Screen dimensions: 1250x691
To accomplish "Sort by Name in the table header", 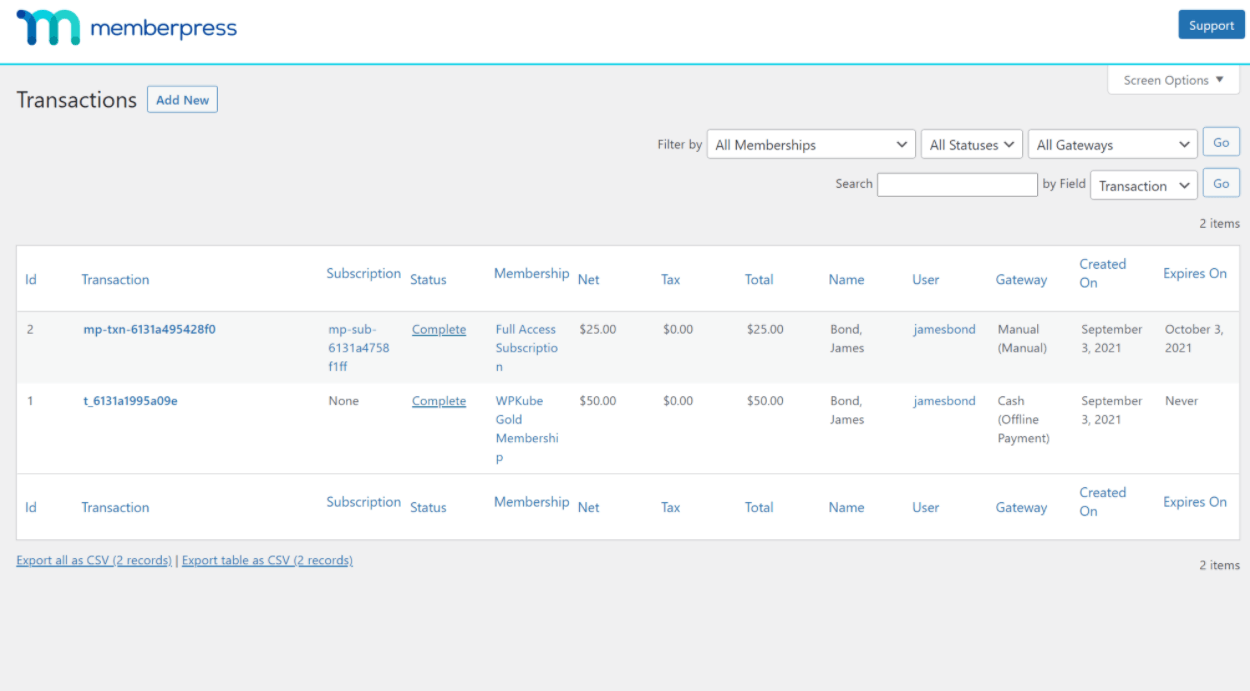I will click(x=846, y=280).
